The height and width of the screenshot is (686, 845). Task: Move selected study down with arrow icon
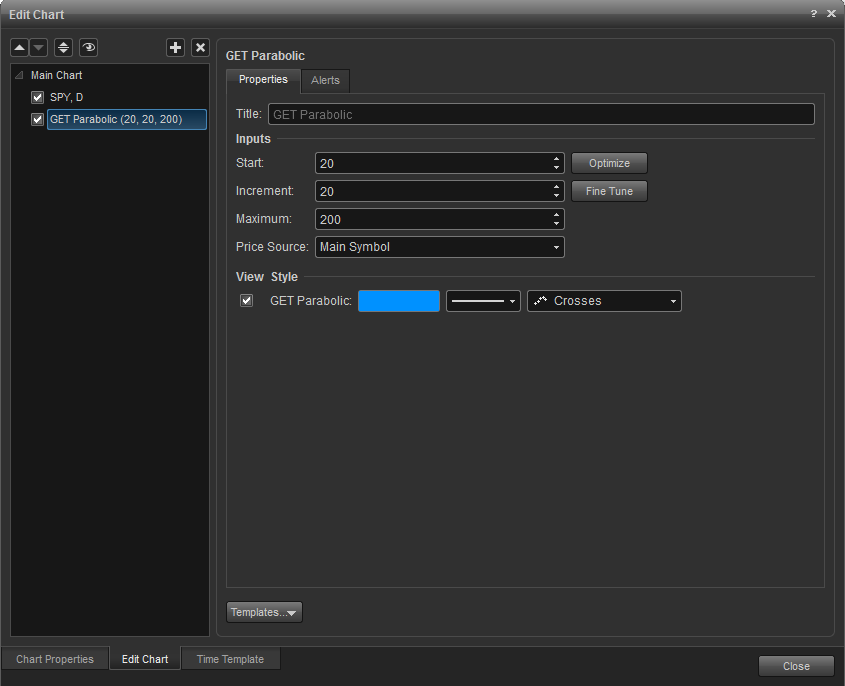(x=39, y=48)
